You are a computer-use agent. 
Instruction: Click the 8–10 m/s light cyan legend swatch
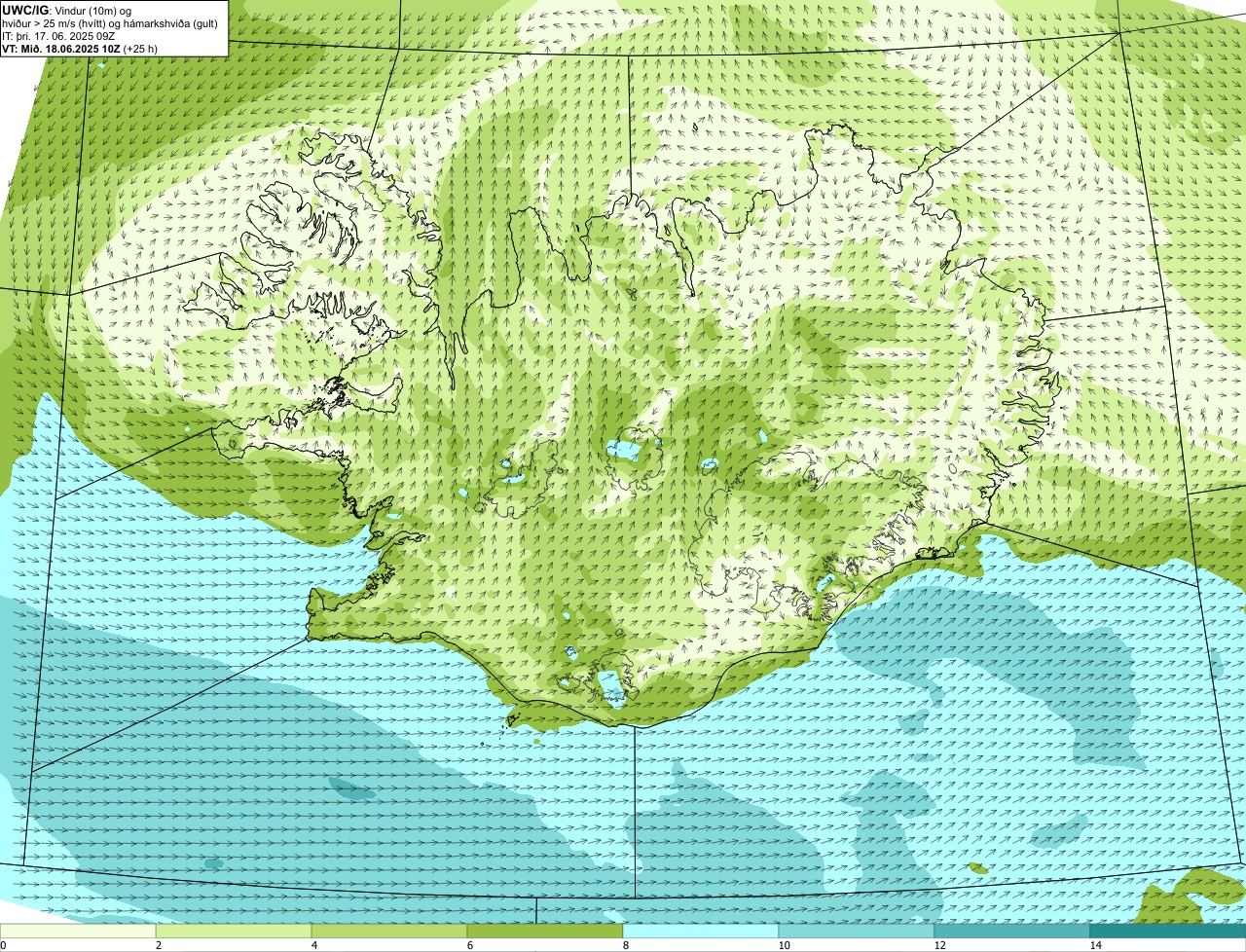(701, 931)
